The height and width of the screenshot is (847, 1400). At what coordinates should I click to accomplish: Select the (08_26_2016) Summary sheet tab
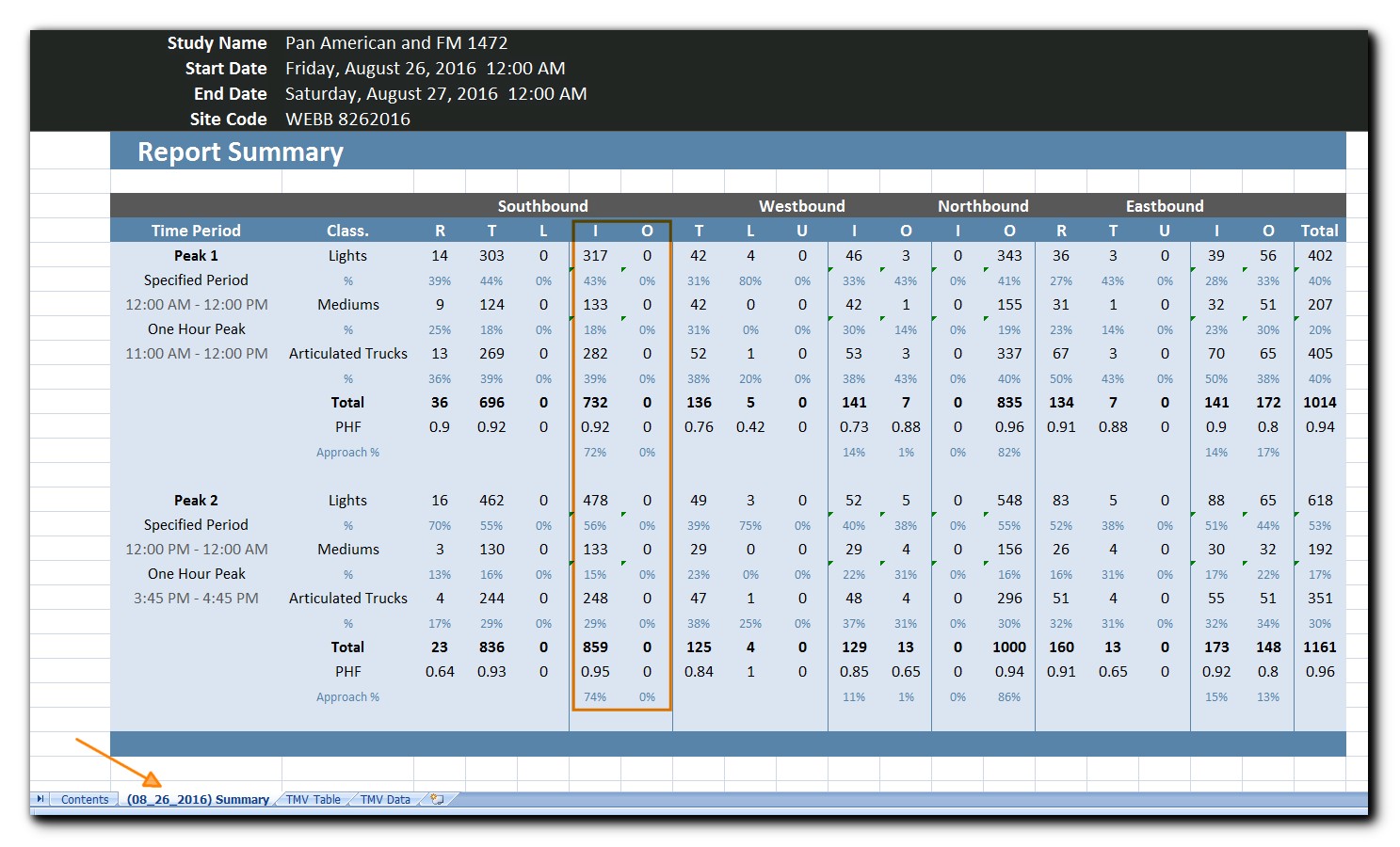[198, 799]
